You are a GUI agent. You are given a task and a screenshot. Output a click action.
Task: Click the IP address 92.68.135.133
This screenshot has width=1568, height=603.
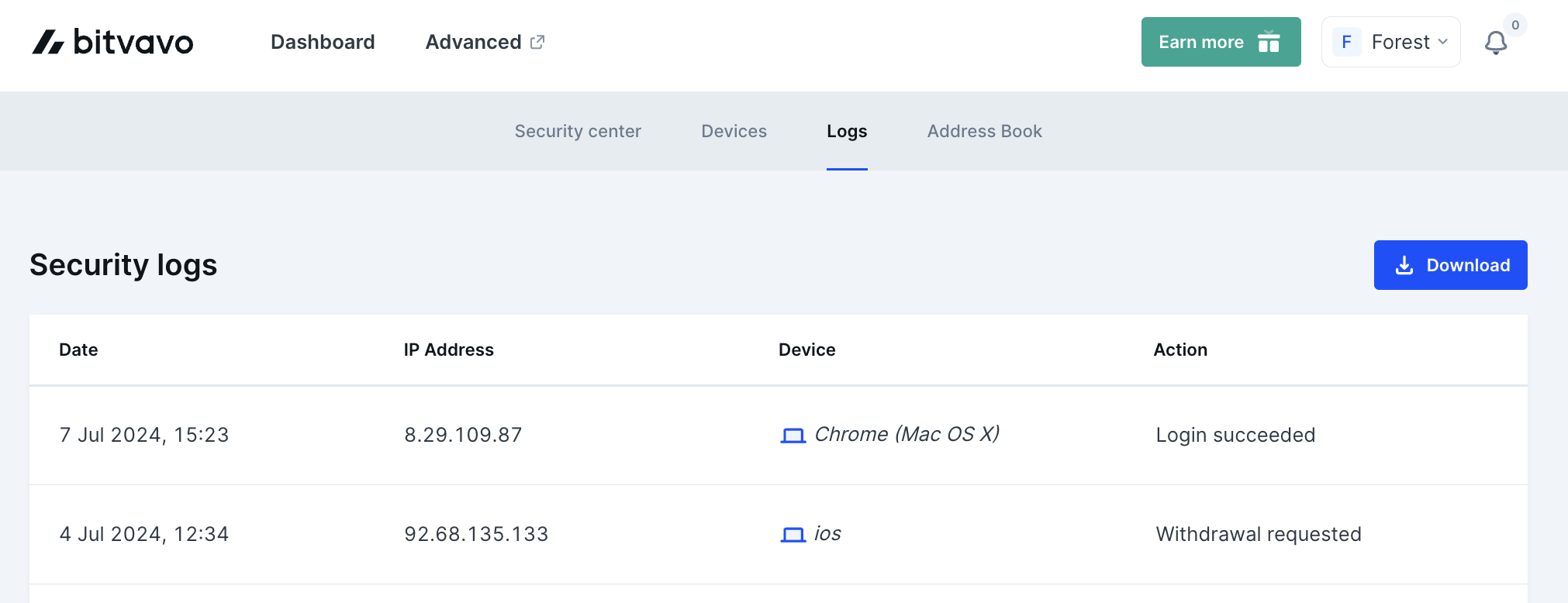[x=478, y=535]
